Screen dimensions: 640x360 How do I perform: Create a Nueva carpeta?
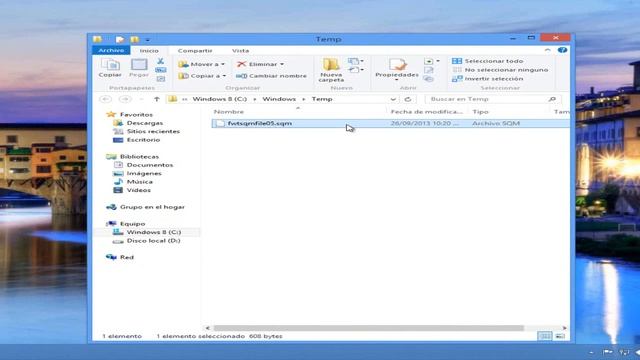click(331, 70)
